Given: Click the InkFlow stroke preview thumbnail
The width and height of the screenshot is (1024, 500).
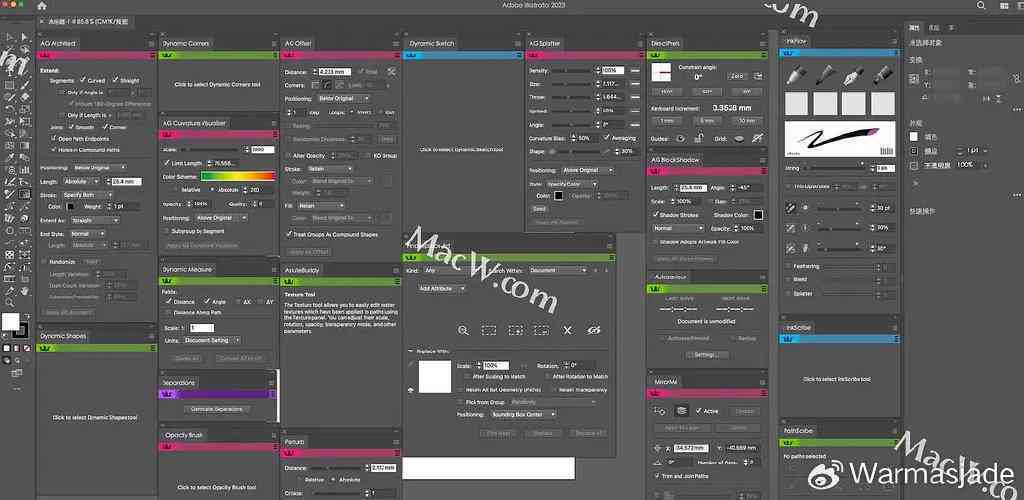Looking at the screenshot, I should 839,138.
